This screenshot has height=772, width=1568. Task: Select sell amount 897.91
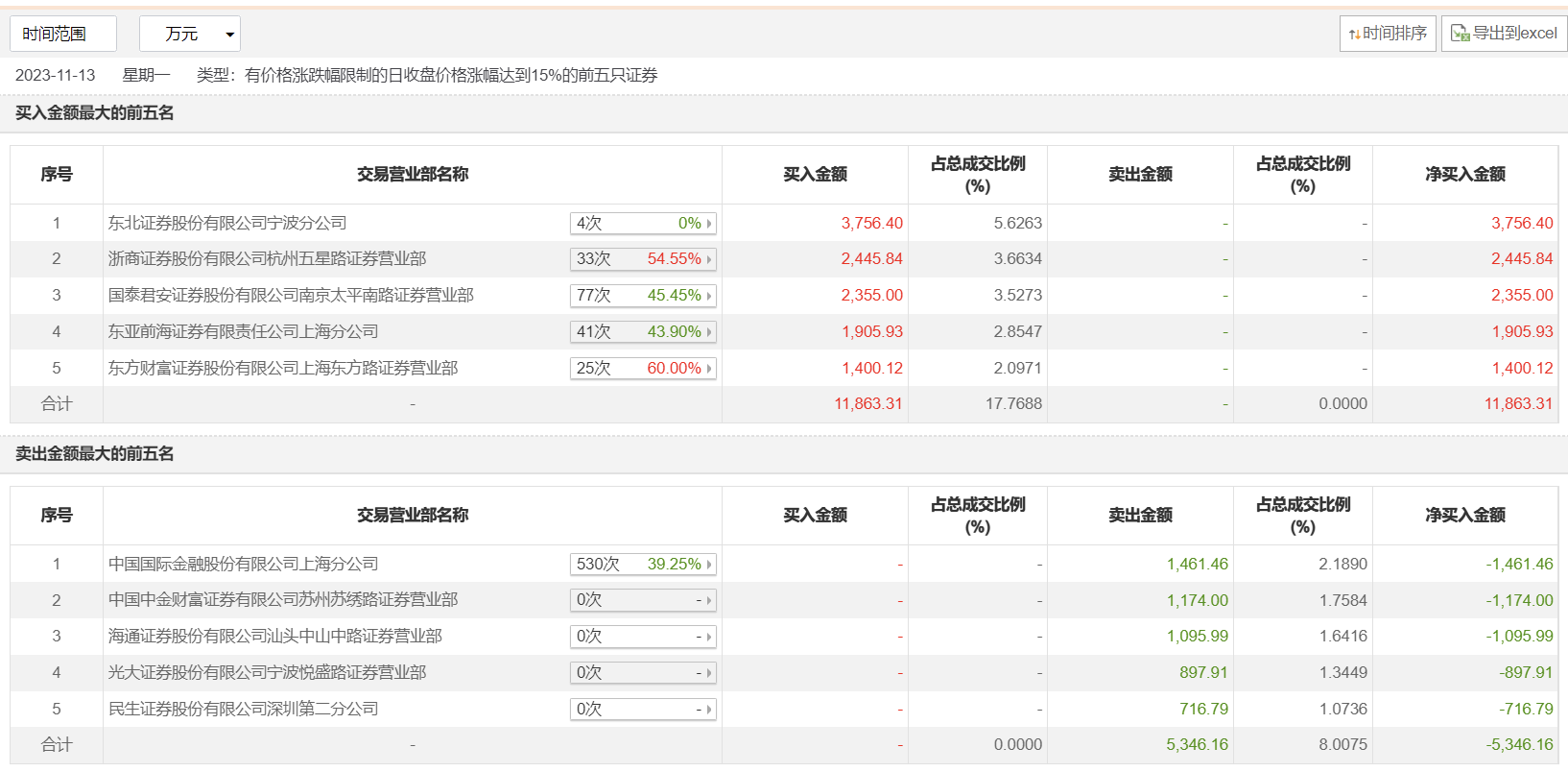tap(1203, 672)
